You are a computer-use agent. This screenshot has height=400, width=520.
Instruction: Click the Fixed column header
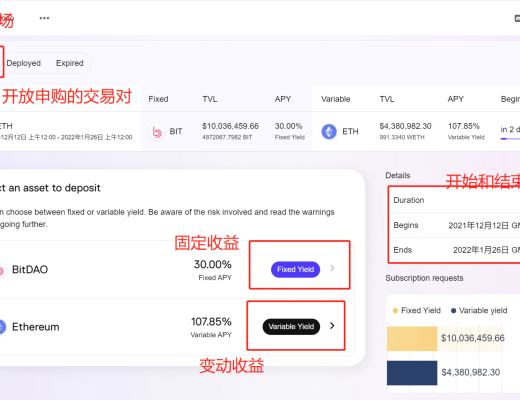[158, 99]
